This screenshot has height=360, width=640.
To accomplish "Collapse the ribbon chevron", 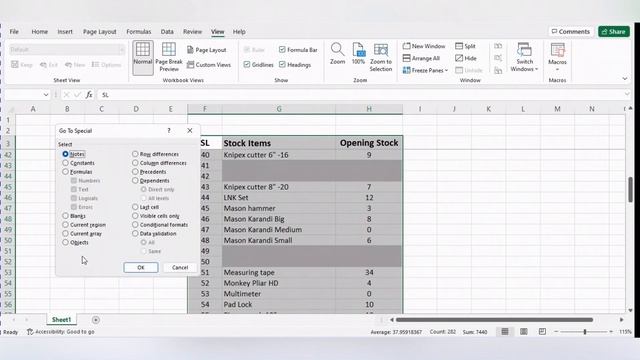I will pyautogui.click(x=624, y=79).
